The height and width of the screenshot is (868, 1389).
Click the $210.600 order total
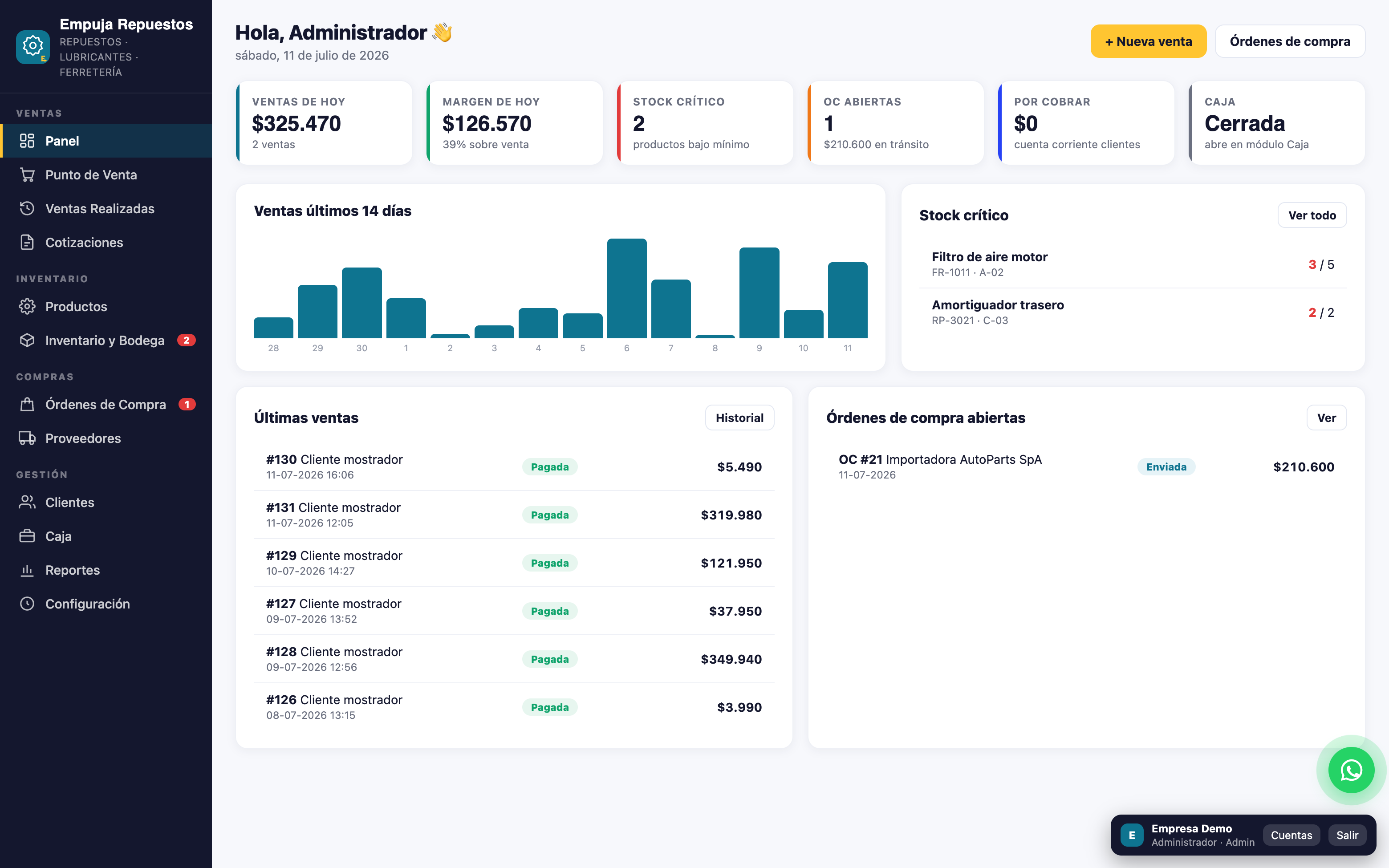[1304, 467]
